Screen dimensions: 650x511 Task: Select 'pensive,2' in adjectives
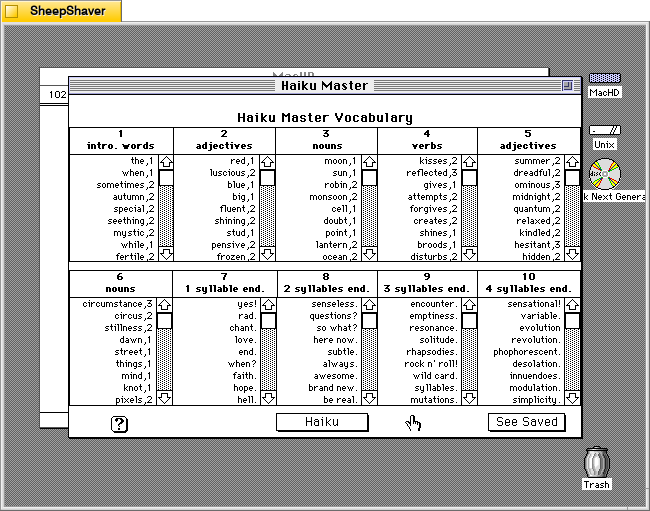[x=233, y=245]
